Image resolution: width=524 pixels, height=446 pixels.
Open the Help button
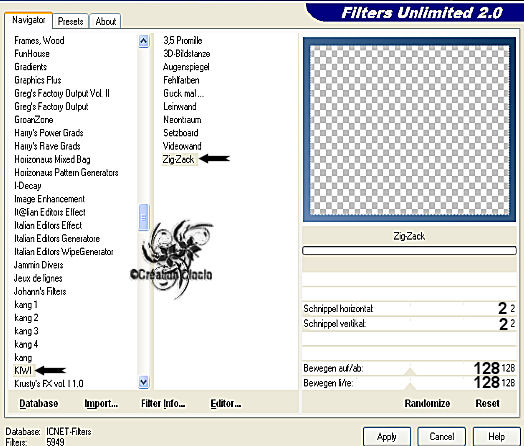coord(497,437)
